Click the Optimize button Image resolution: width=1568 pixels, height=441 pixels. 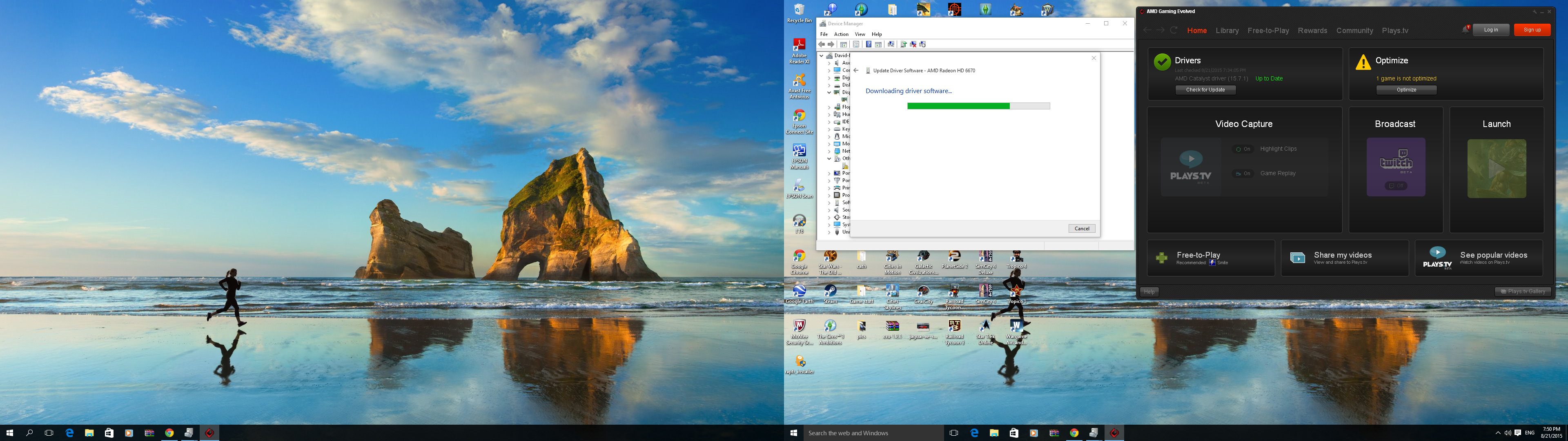pyautogui.click(x=1406, y=89)
